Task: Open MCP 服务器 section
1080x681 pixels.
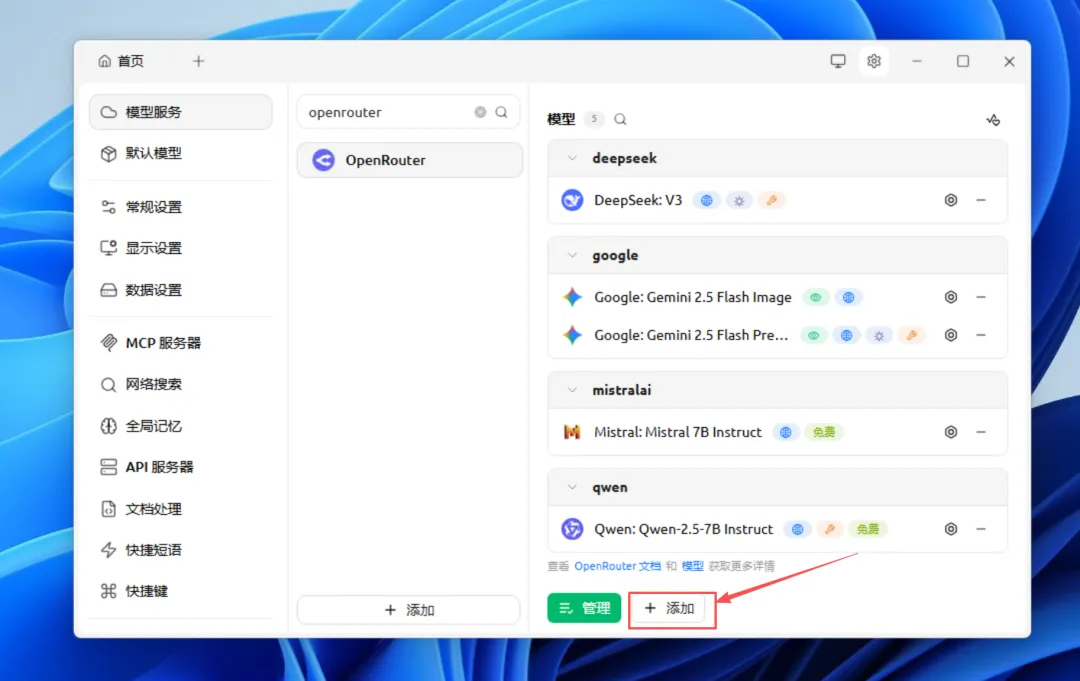Action: tap(180, 342)
